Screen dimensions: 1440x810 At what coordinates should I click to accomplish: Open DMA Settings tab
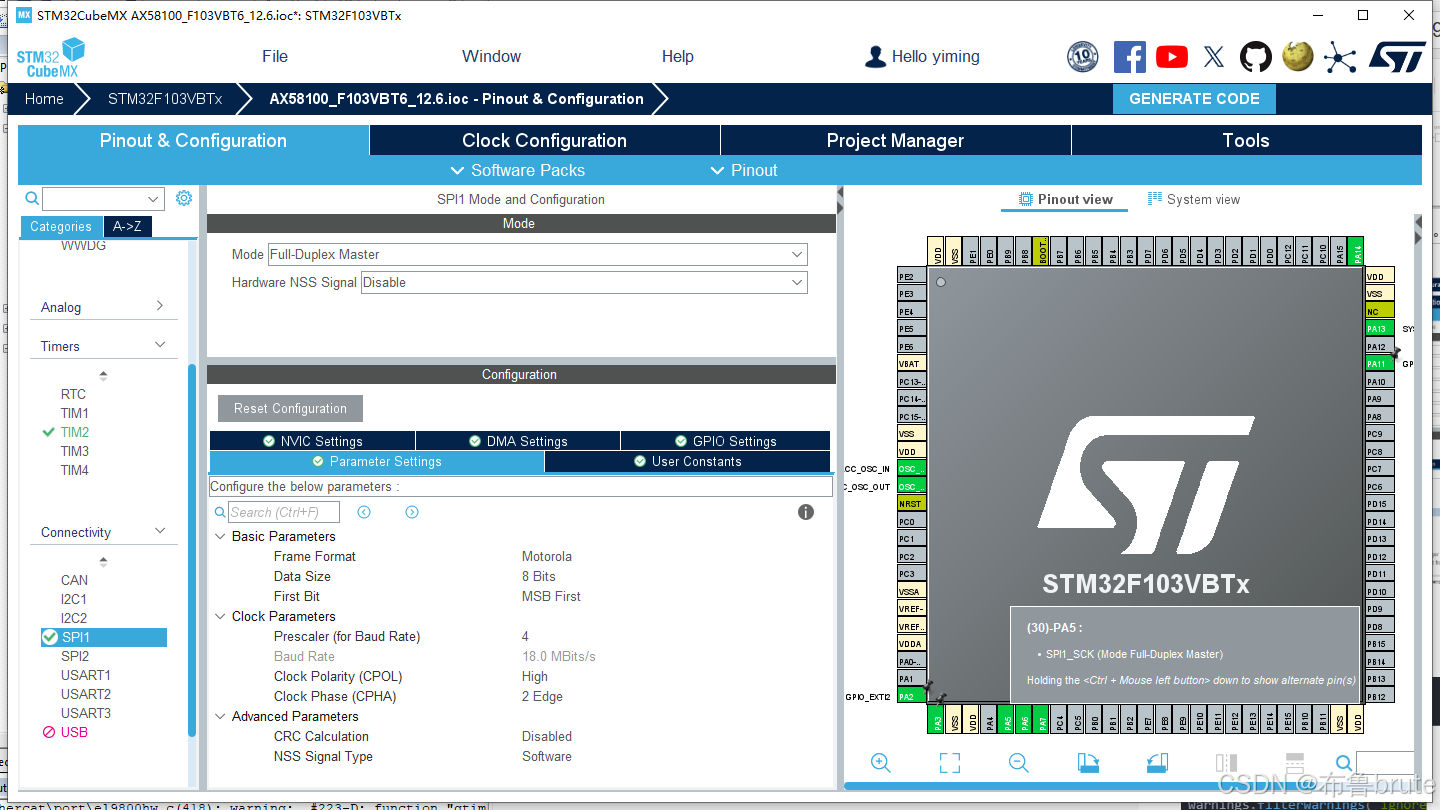pyautogui.click(x=518, y=441)
